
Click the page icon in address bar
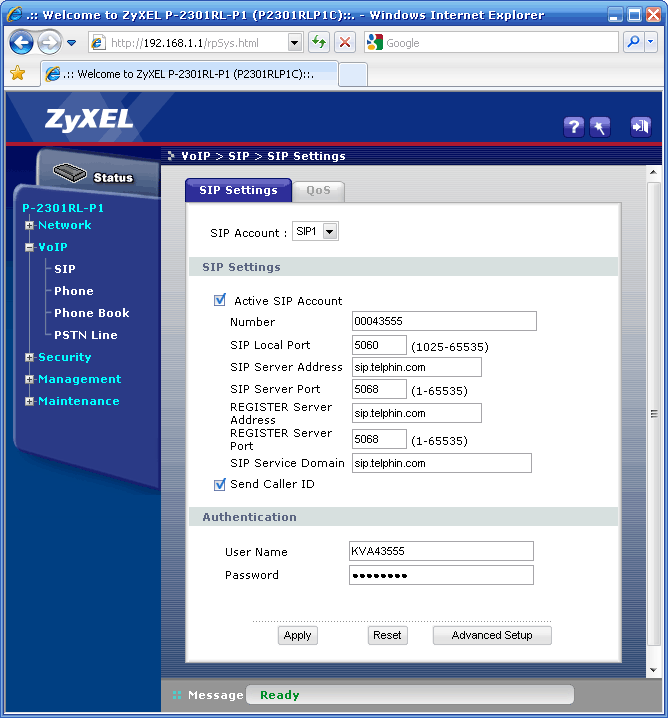click(98, 43)
